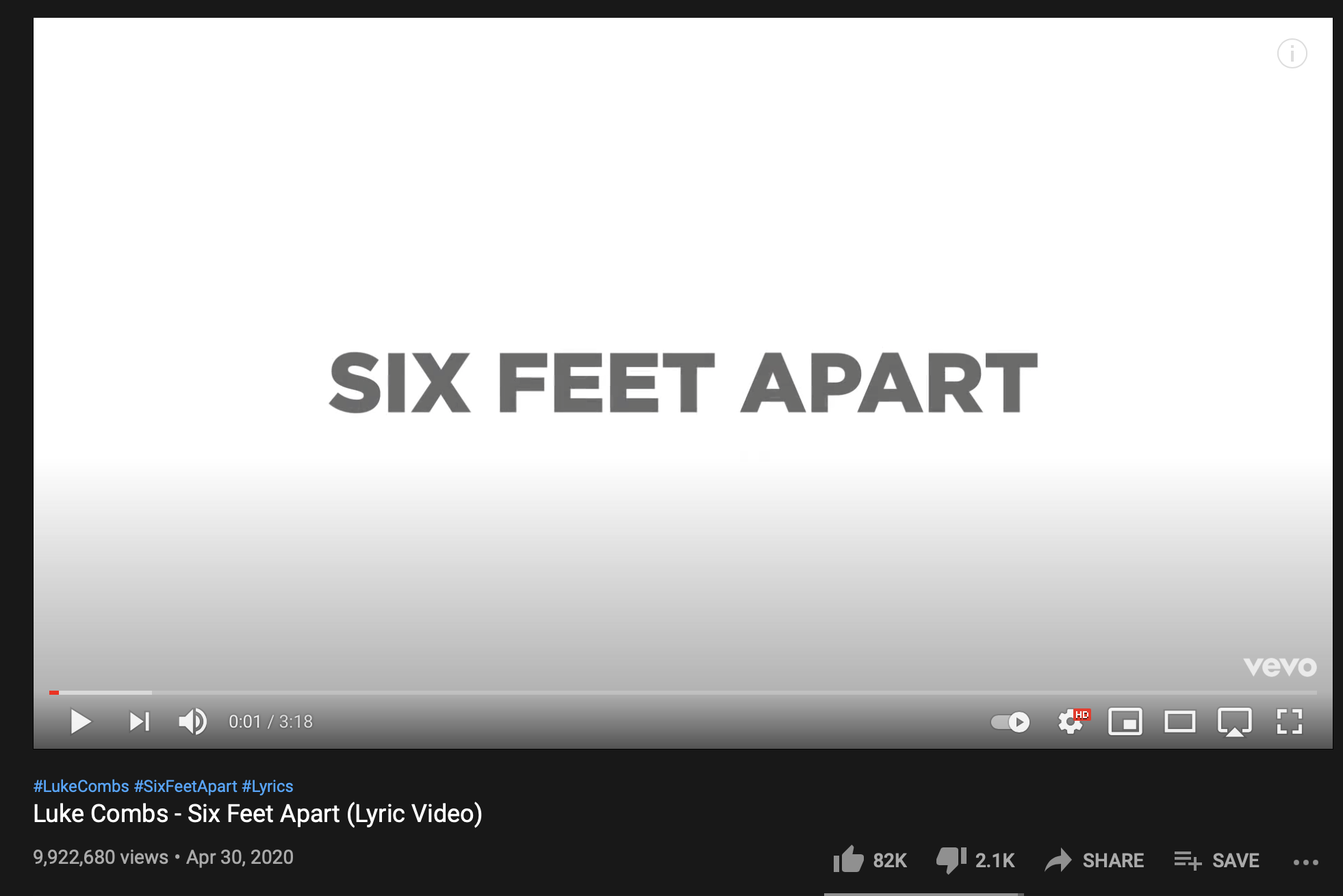Image resolution: width=1343 pixels, height=896 pixels.
Task: Seek along the video progress bar
Action: [x=683, y=693]
